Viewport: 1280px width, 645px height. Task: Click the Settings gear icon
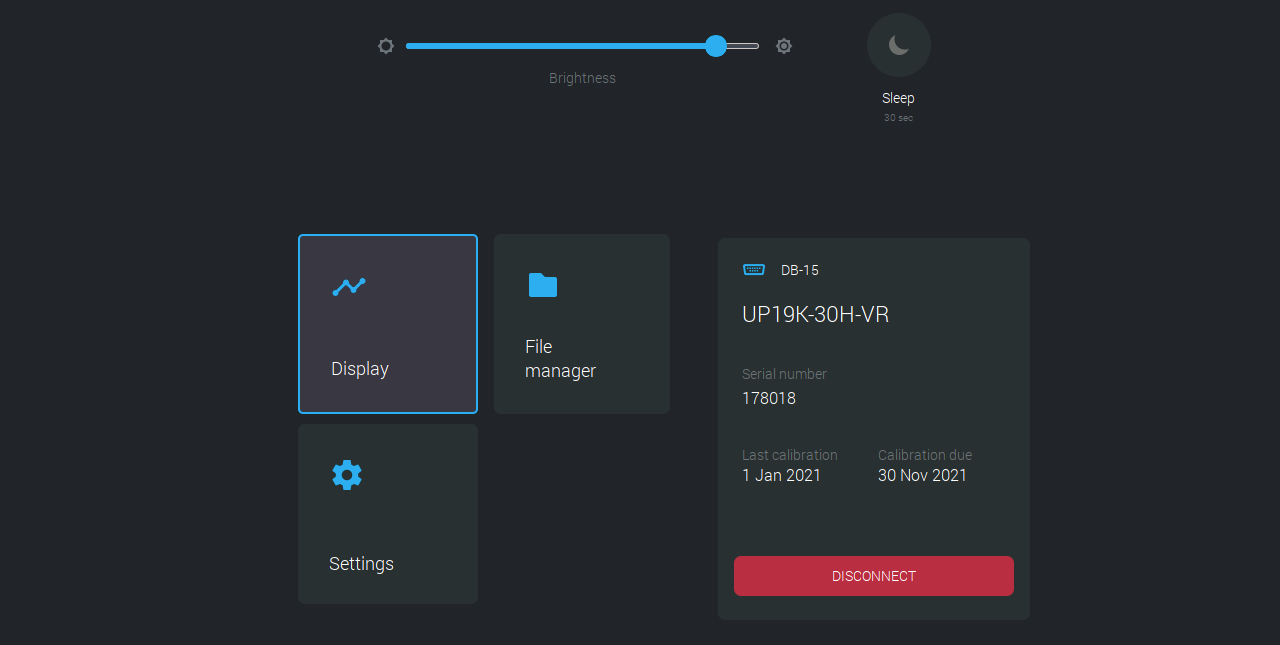tap(347, 475)
